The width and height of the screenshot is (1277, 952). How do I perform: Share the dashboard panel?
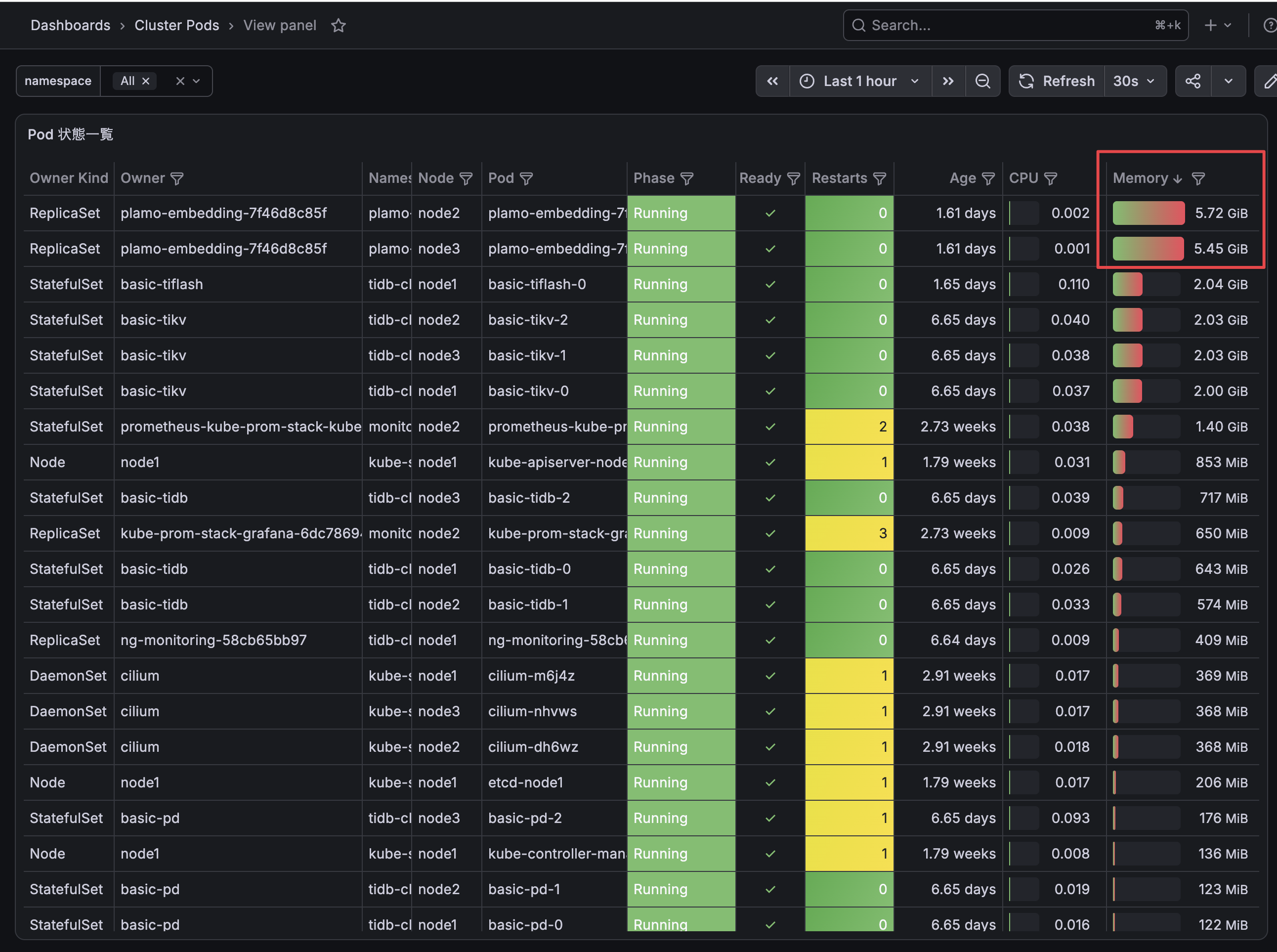click(1193, 81)
